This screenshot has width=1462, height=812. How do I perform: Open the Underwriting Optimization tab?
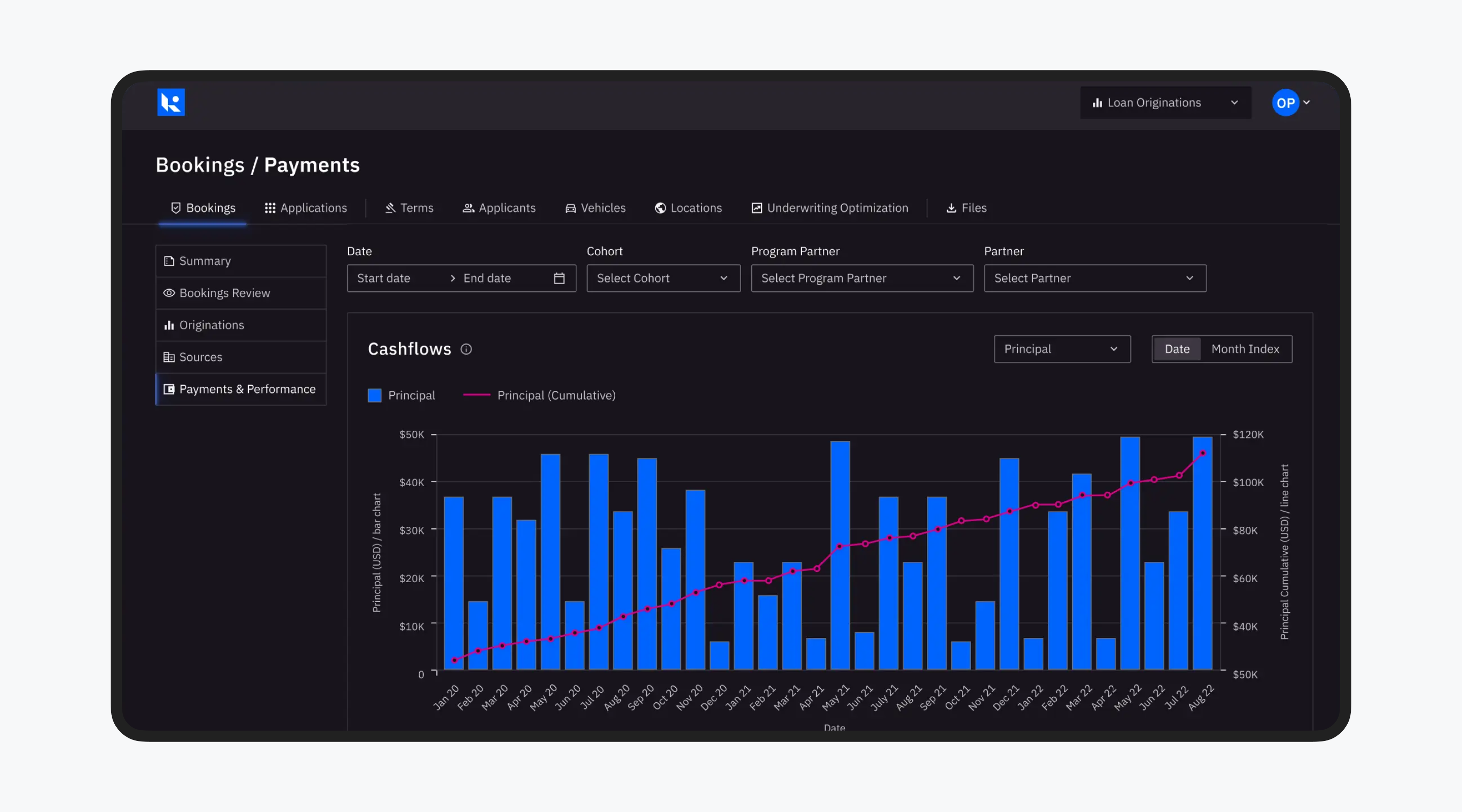[x=830, y=208]
